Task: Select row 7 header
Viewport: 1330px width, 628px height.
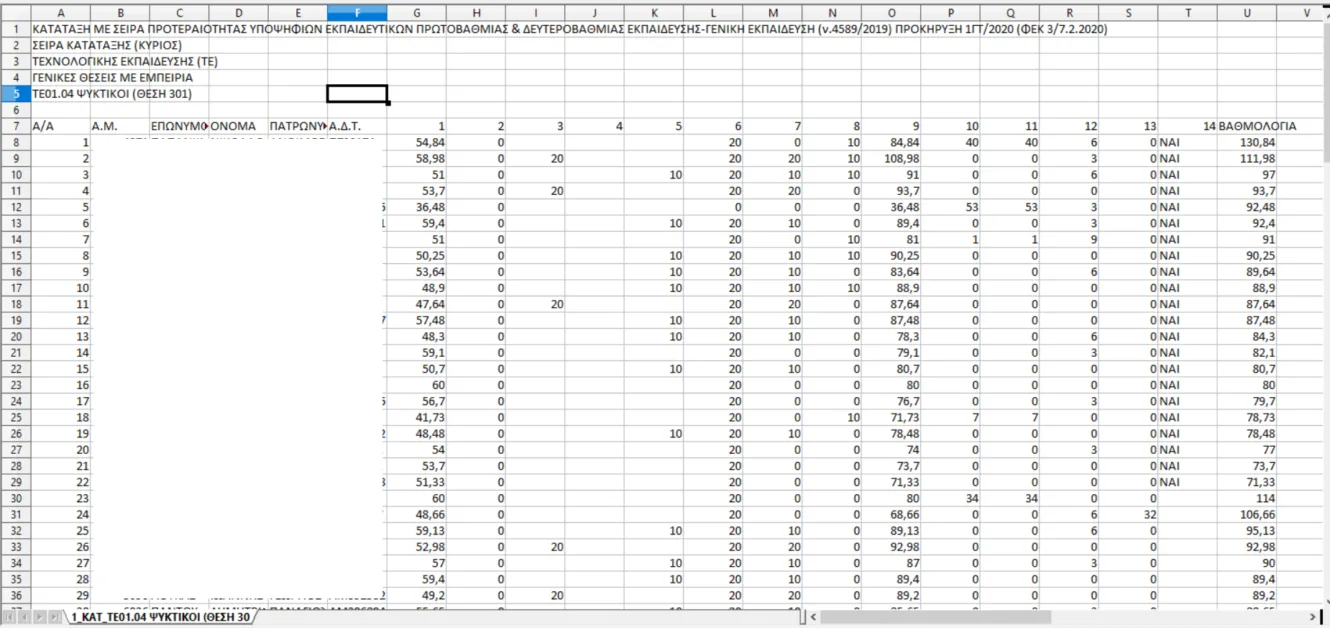Action: coord(15,127)
